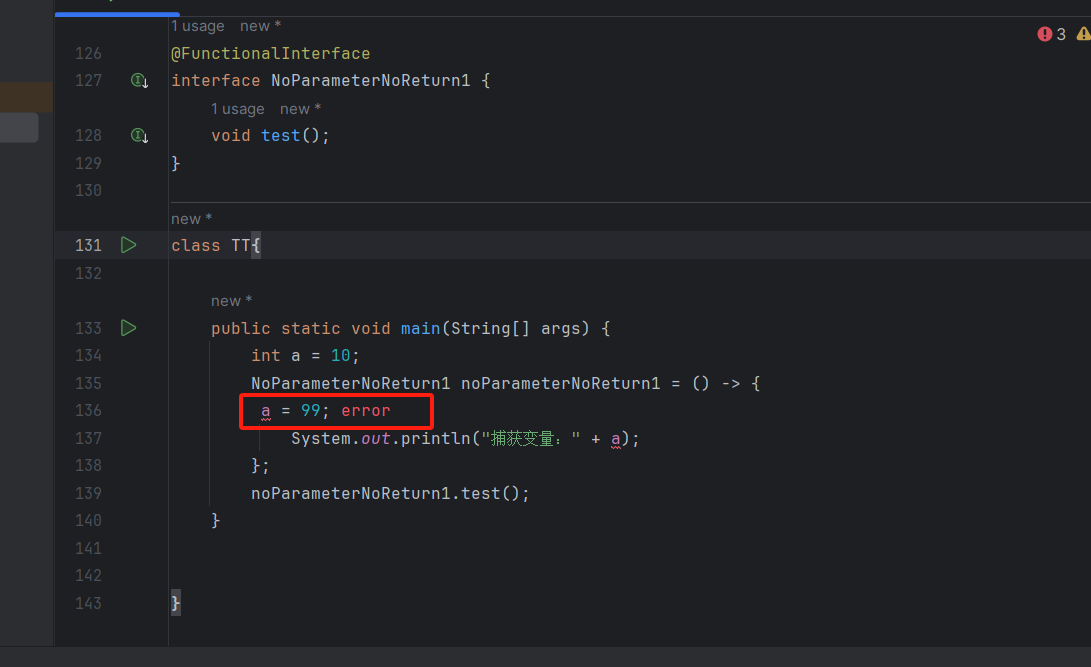This screenshot has height=667, width=1091.
Task: Click the 'out' field on line 137
Action: (x=375, y=438)
